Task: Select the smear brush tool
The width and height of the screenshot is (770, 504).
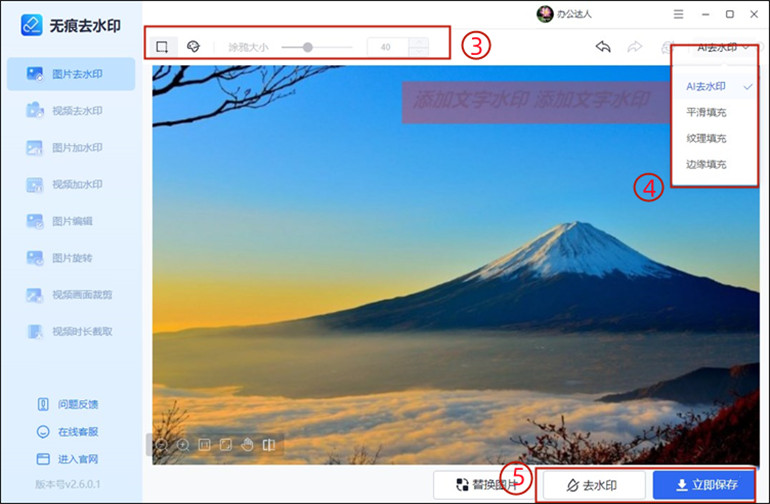Action: click(x=193, y=47)
